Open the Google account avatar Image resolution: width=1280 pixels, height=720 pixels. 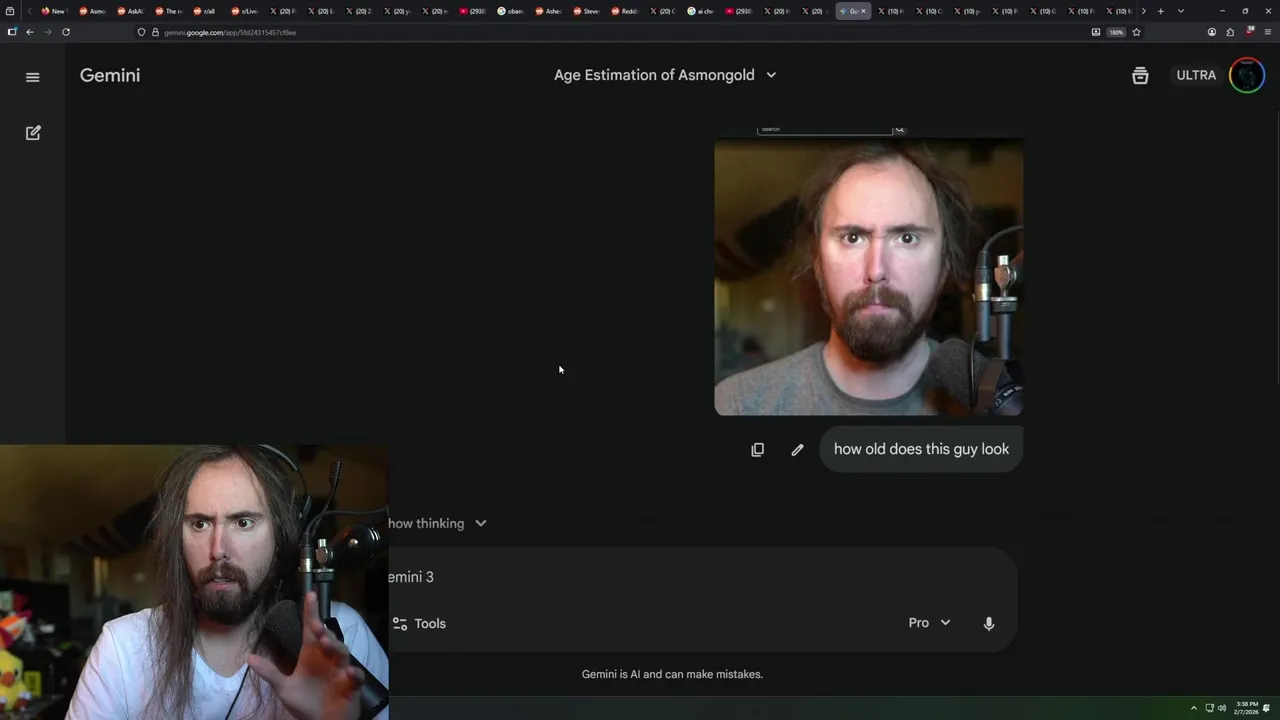point(1247,75)
